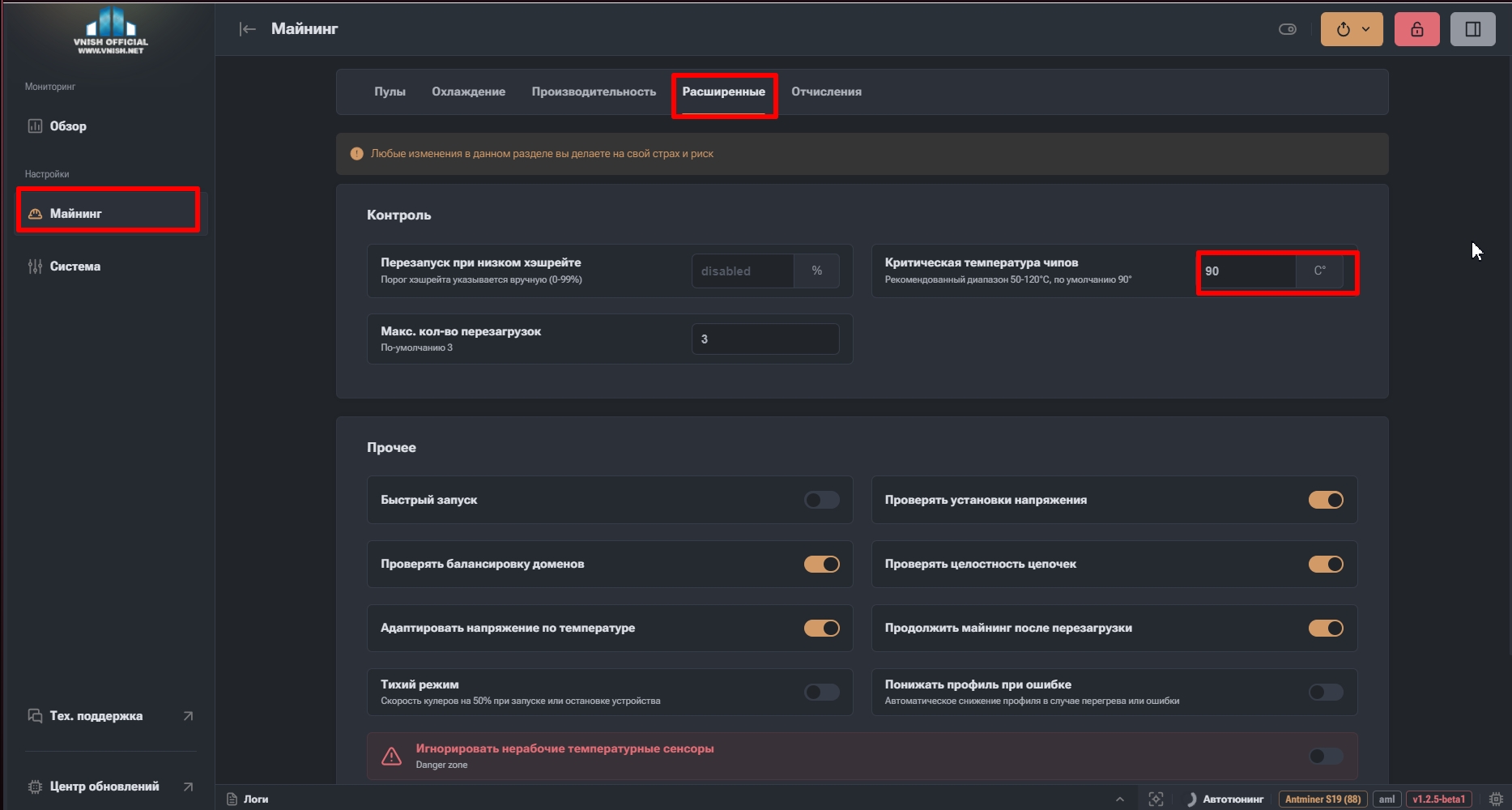Click the % unit label of the hashrate field
Image resolution: width=1512 pixels, height=810 pixels.
point(816,271)
